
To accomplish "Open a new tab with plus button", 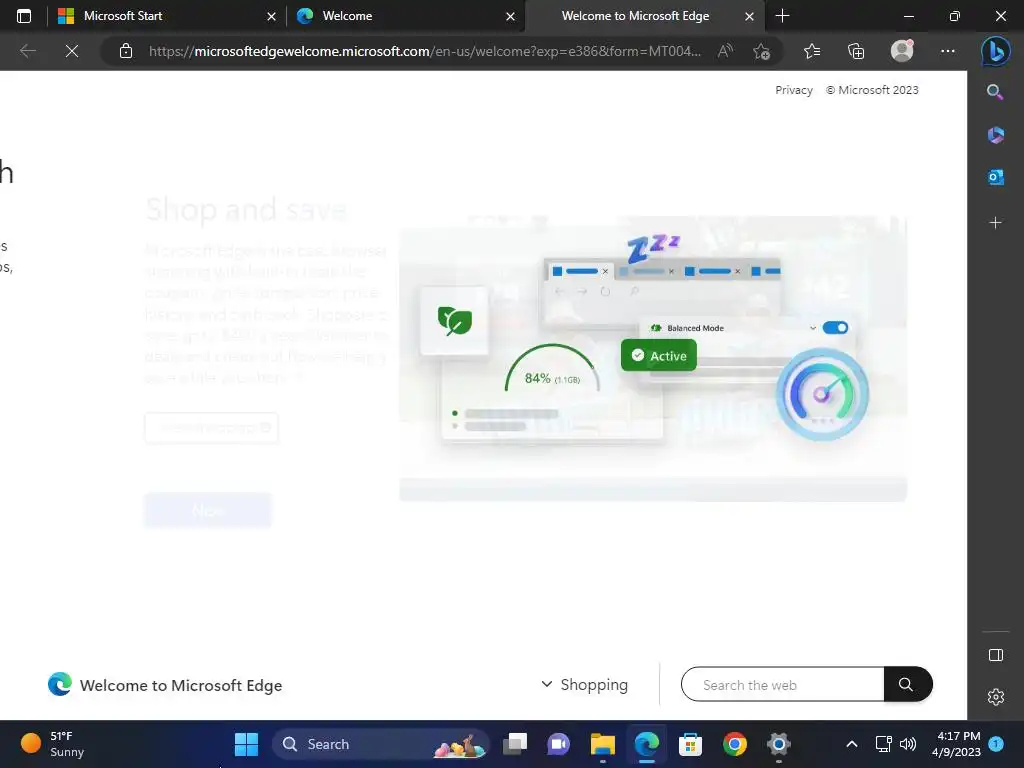I will pos(782,16).
